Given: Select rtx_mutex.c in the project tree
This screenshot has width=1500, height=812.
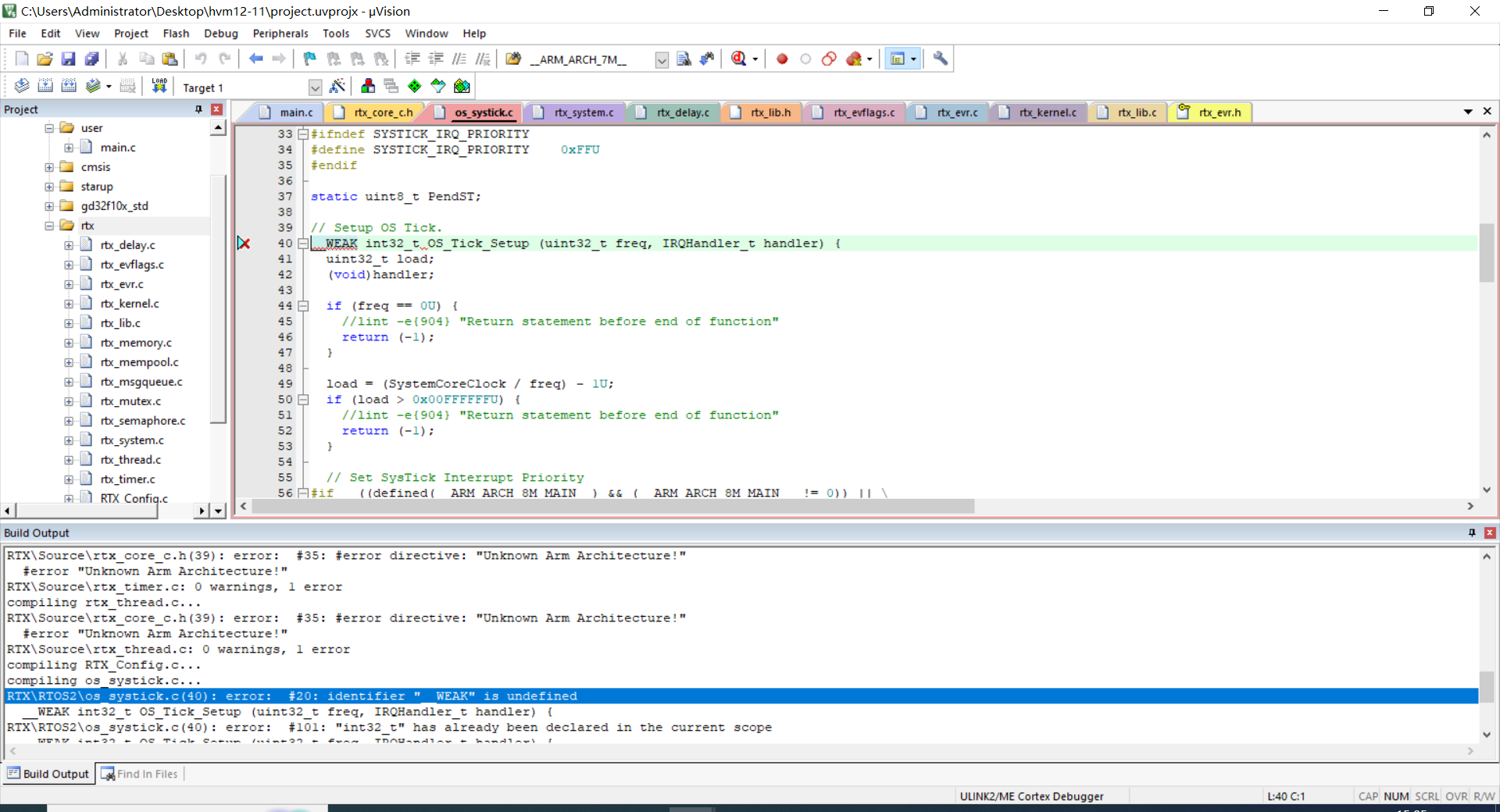Looking at the screenshot, I should 130,401.
